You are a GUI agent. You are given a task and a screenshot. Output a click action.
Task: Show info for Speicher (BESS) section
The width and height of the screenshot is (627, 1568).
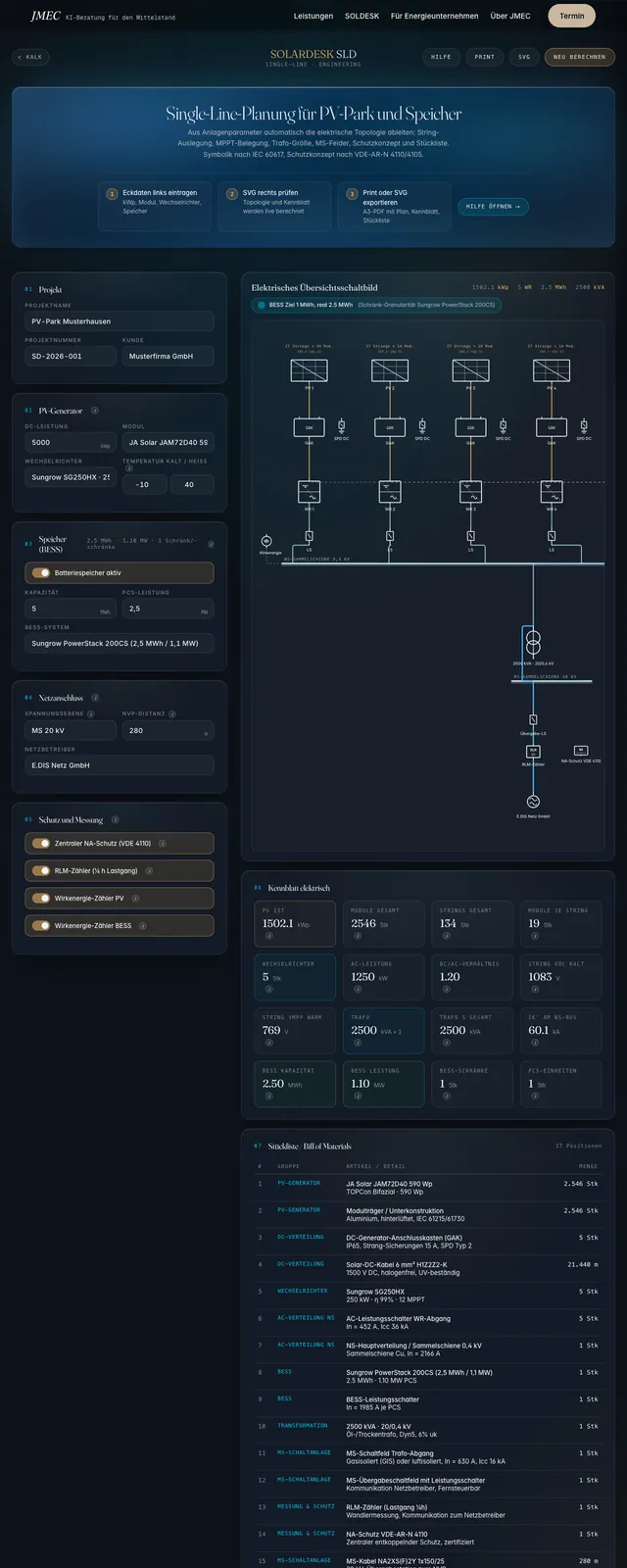point(211,544)
